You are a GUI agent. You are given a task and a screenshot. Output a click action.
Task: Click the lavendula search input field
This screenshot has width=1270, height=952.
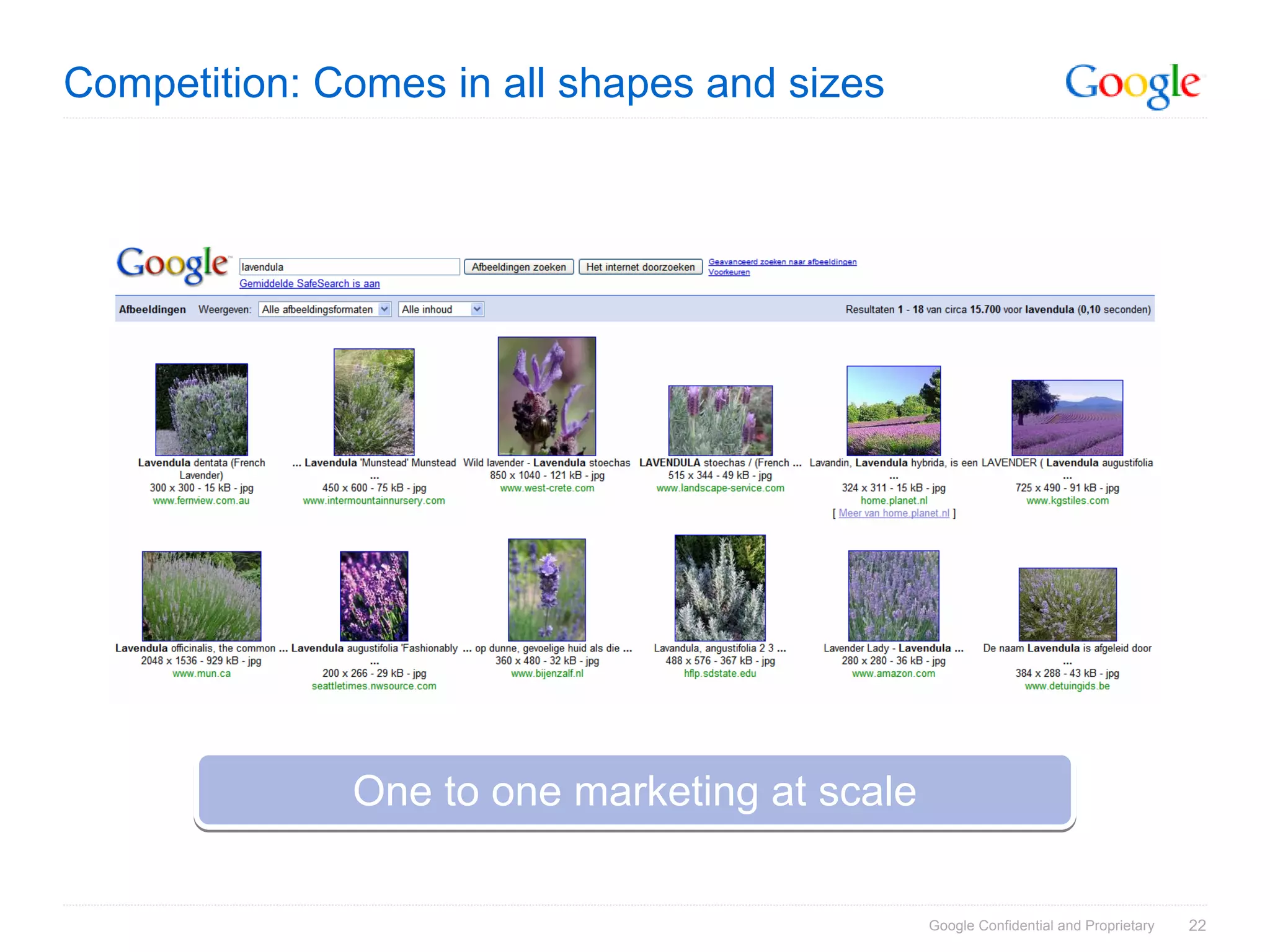pyautogui.click(x=349, y=267)
